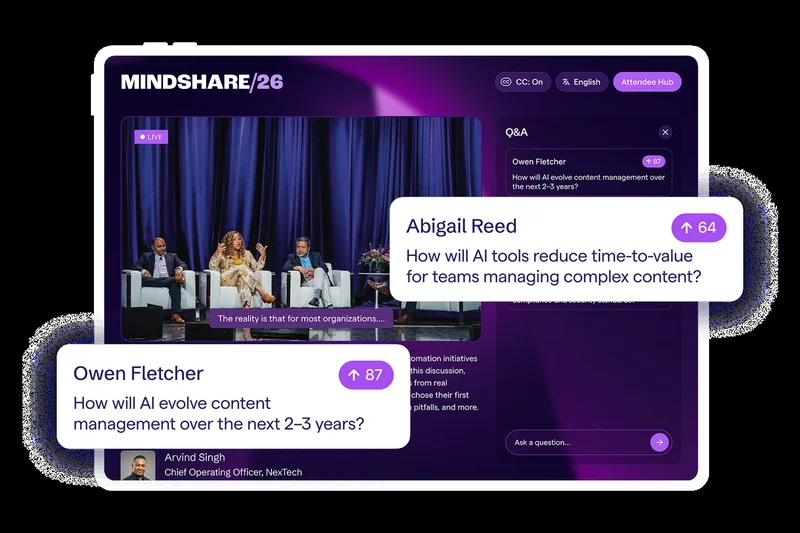Select the Q&A panel heading
The height and width of the screenshot is (533, 800).
pyautogui.click(x=516, y=132)
